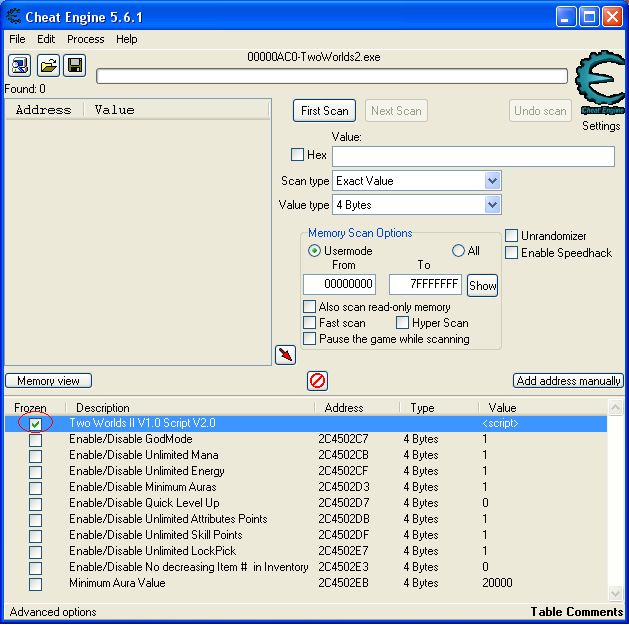Check Also scan read-only memory
The image size is (629, 626).
point(309,307)
